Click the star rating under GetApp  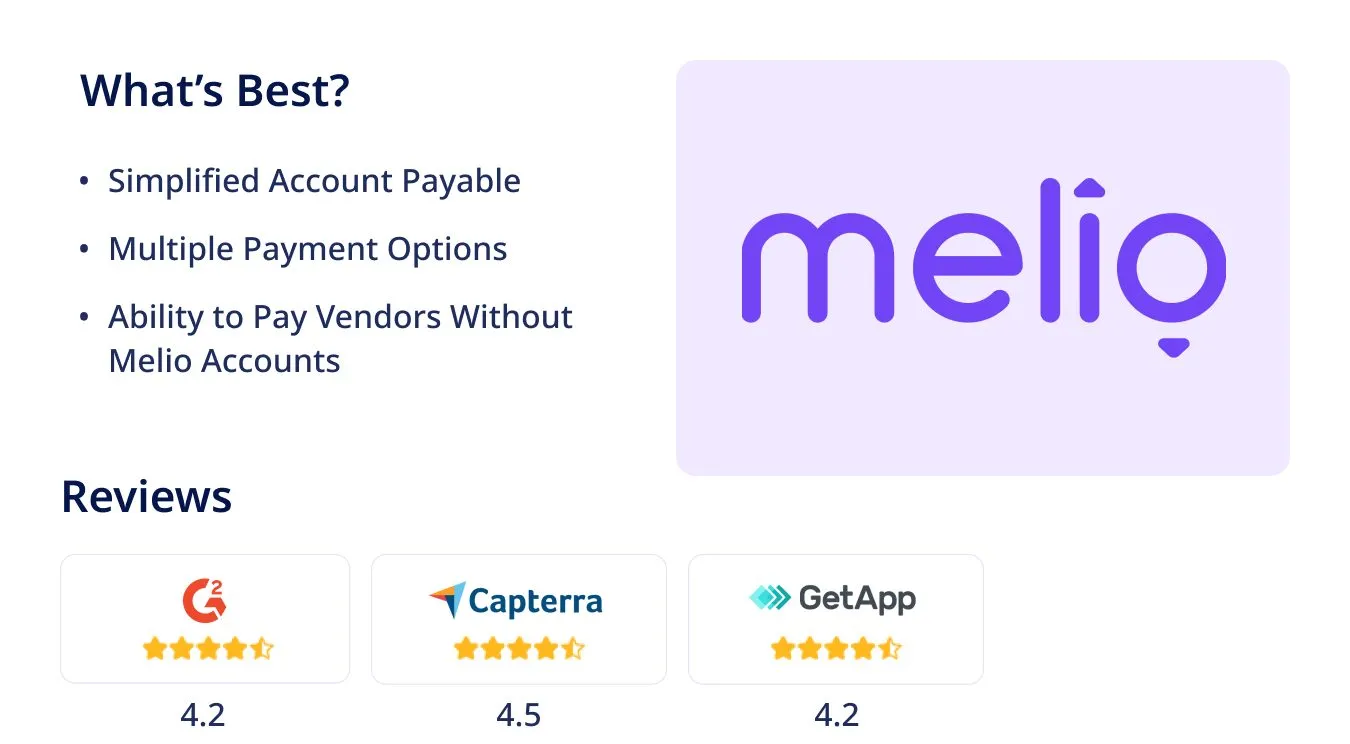click(x=836, y=649)
